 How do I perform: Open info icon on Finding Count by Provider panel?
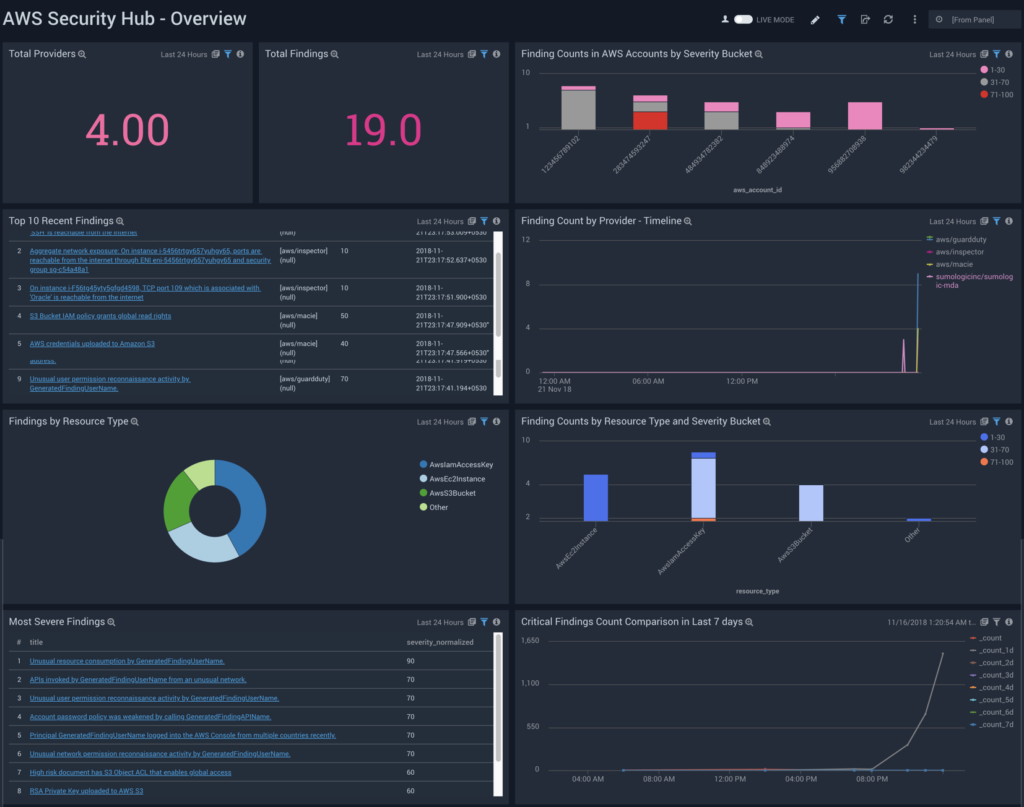(1009, 221)
